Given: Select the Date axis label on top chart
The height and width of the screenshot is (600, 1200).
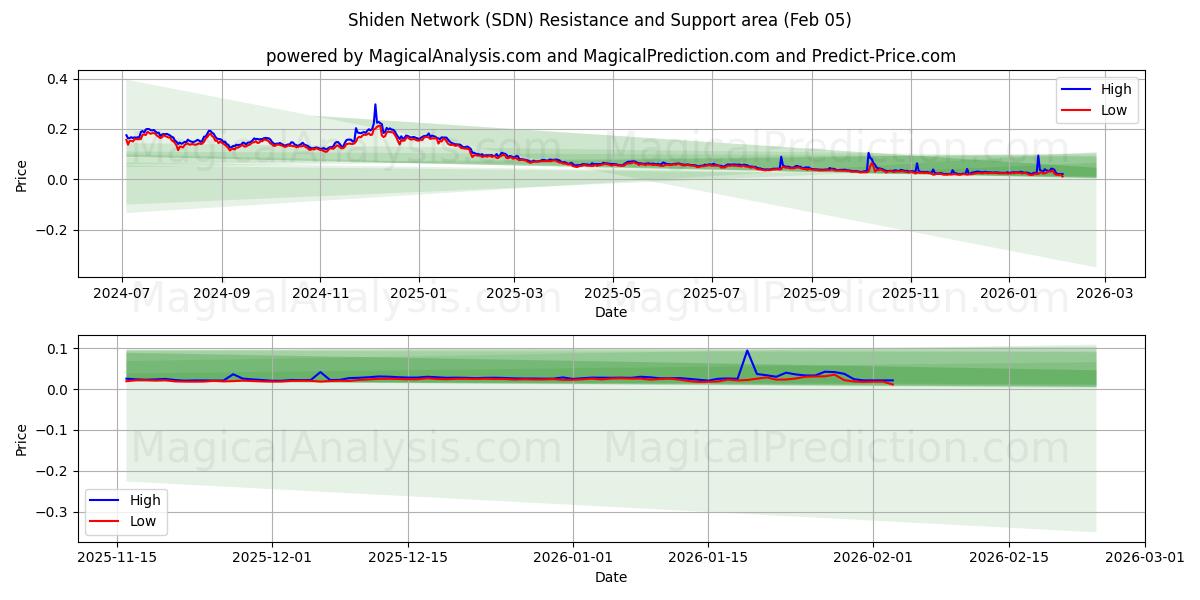Looking at the screenshot, I should 611,312.
